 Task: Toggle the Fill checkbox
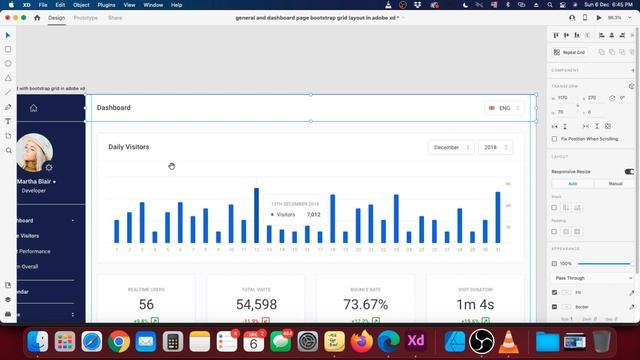554,293
